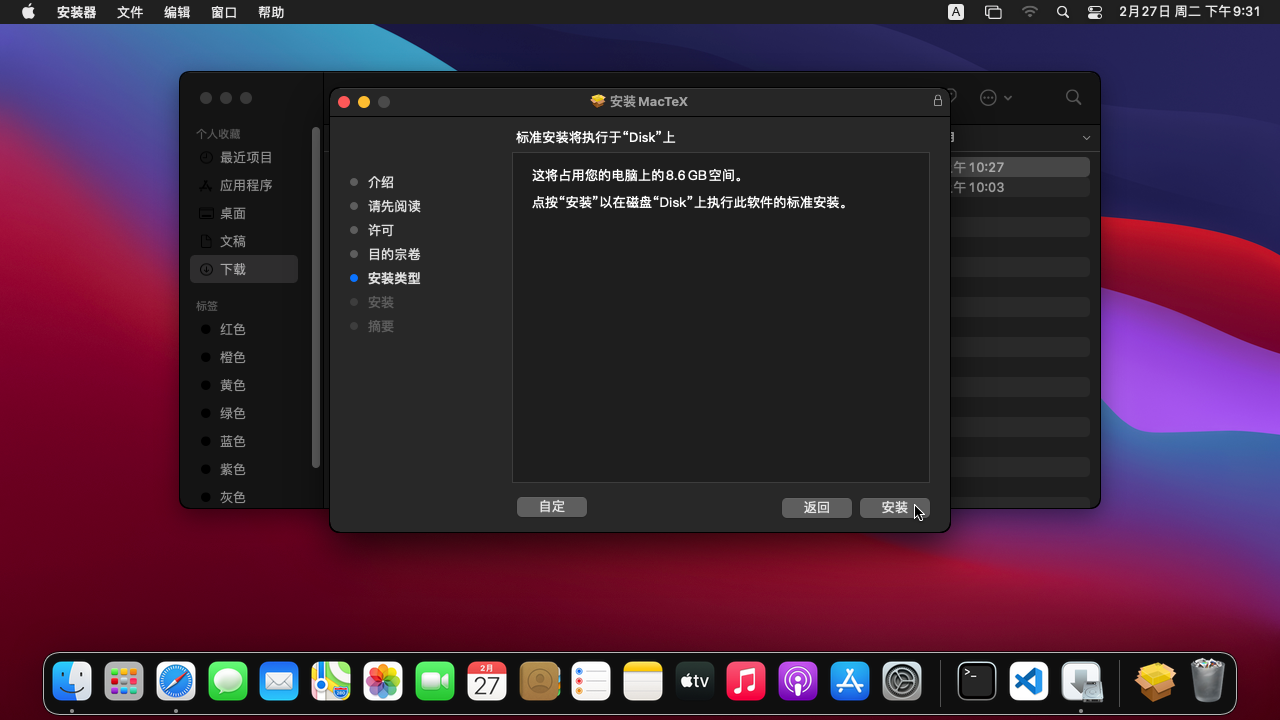Open Reminders from the Dock
Screen dimensions: 1280x720
coord(591,681)
